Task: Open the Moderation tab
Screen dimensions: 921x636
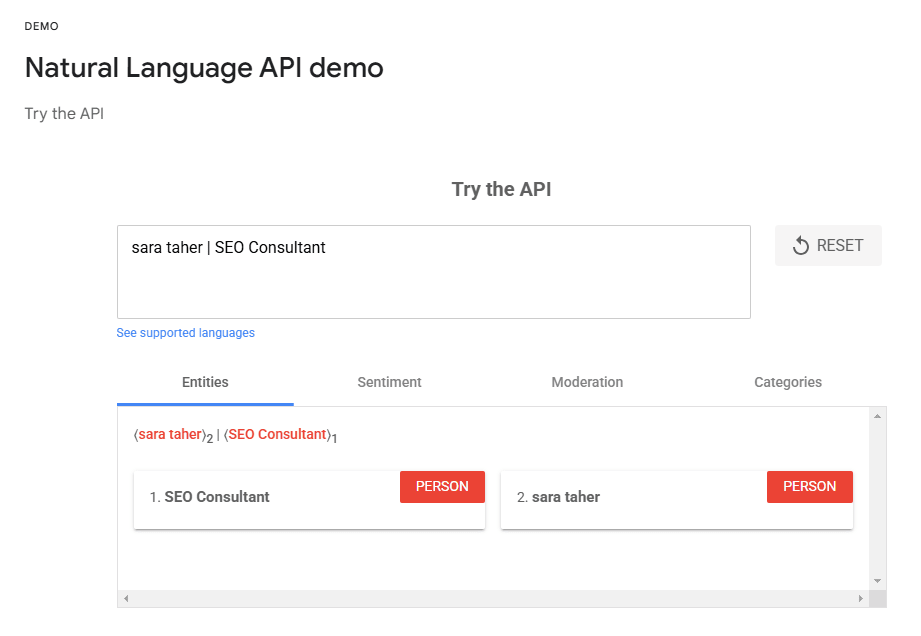Action: pos(587,382)
